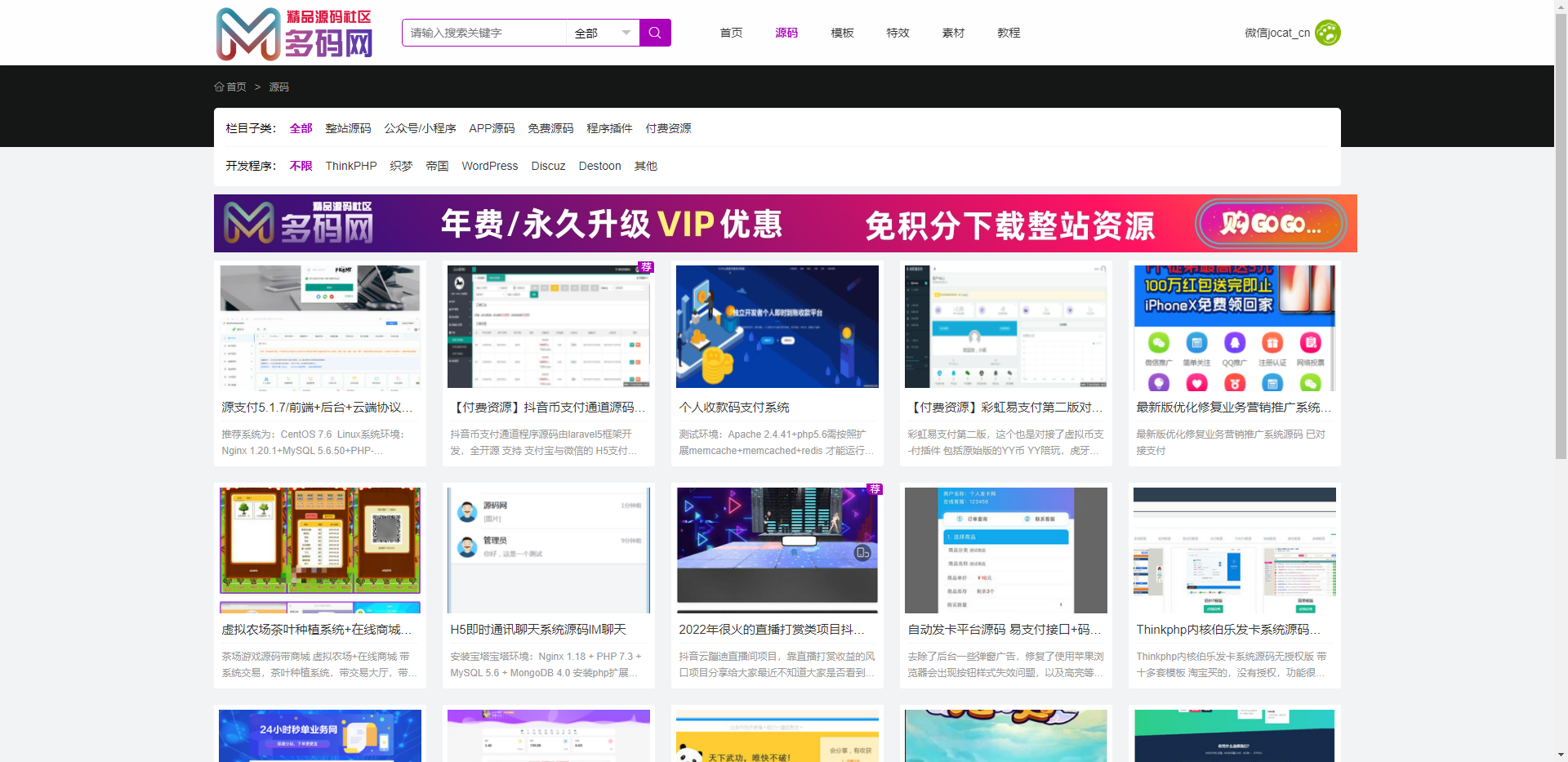Click the VIP 优惠 promotional banner
Viewport: 1568px width, 762px height.
pos(786,223)
